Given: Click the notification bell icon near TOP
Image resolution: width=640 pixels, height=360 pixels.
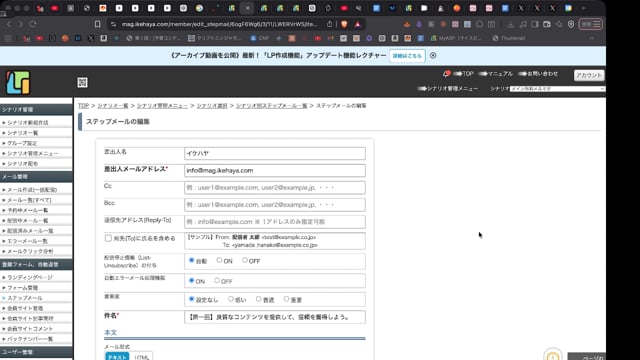Looking at the screenshot, I should pyautogui.click(x=446, y=74).
